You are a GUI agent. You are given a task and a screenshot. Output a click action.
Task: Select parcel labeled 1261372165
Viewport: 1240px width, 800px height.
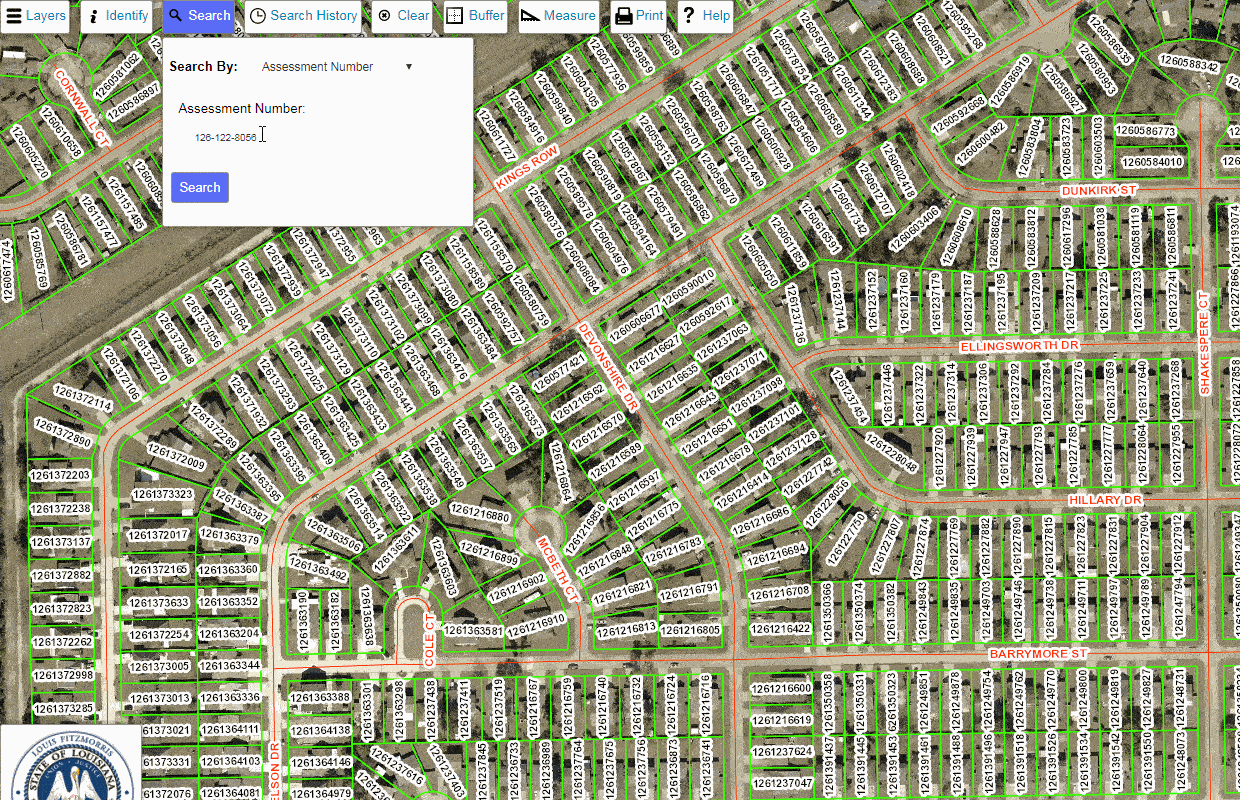click(x=160, y=569)
